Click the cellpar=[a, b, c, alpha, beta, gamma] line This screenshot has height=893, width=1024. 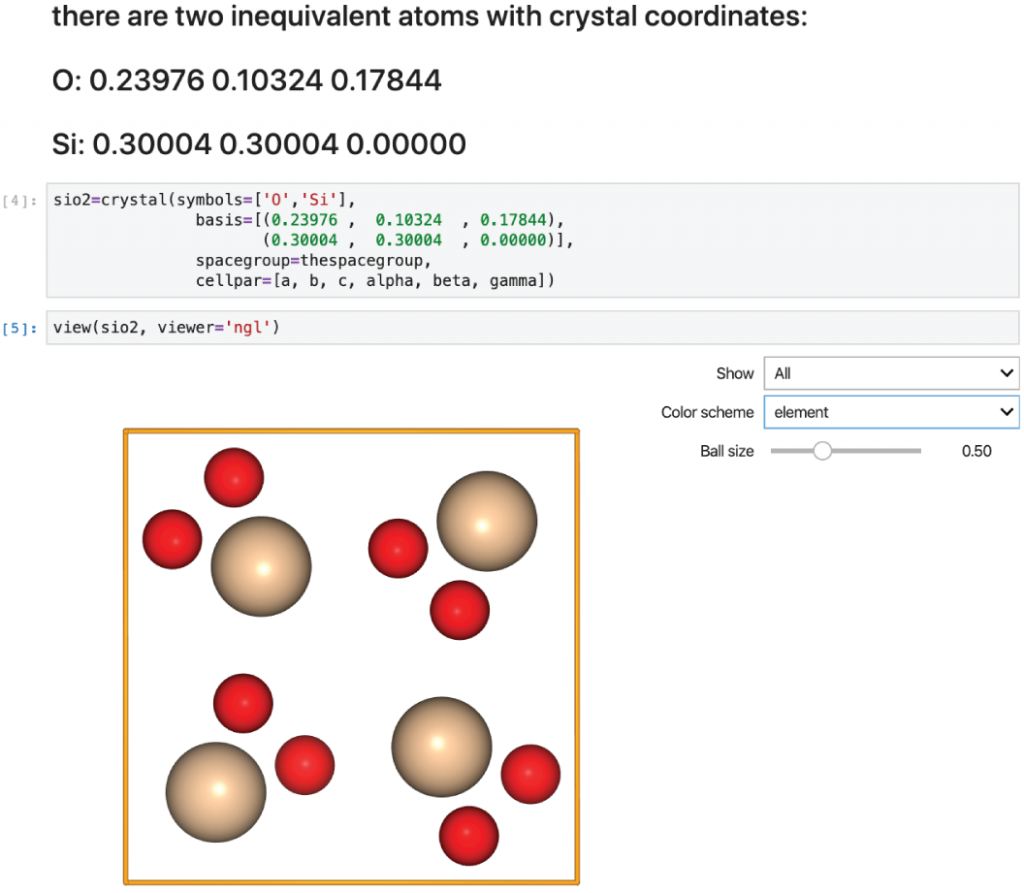375,281
